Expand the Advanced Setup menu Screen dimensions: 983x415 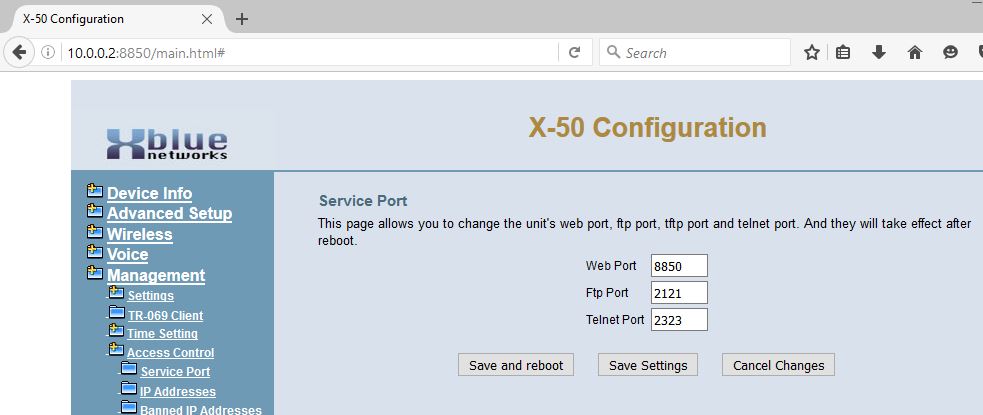pyautogui.click(x=169, y=213)
